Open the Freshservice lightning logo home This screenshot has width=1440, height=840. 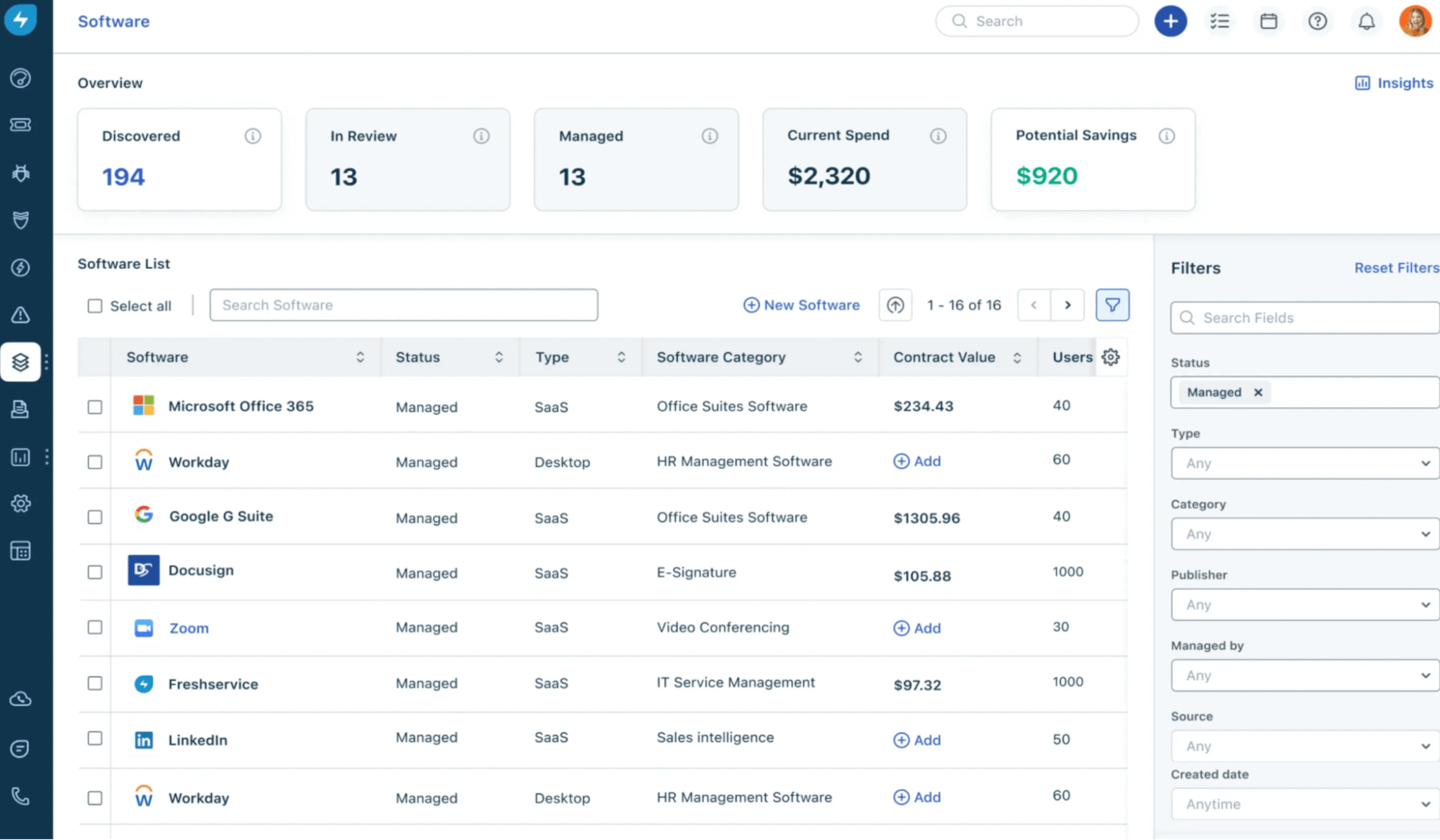[20, 19]
